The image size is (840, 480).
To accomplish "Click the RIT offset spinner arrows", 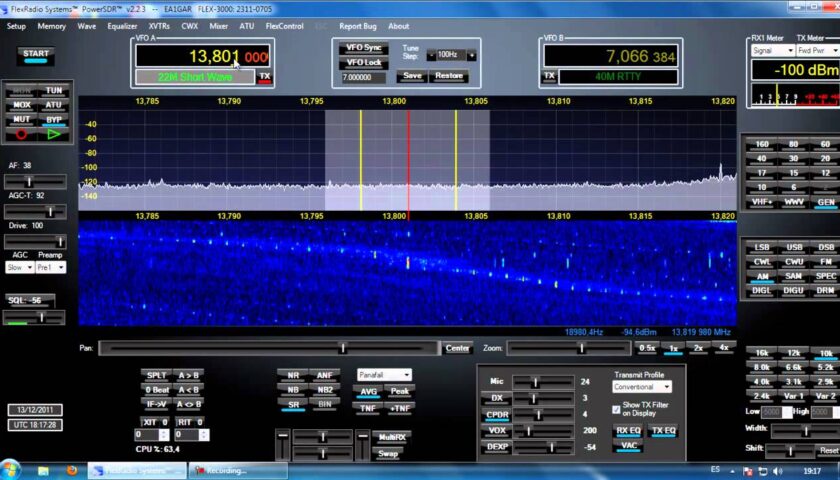I will click(204, 435).
